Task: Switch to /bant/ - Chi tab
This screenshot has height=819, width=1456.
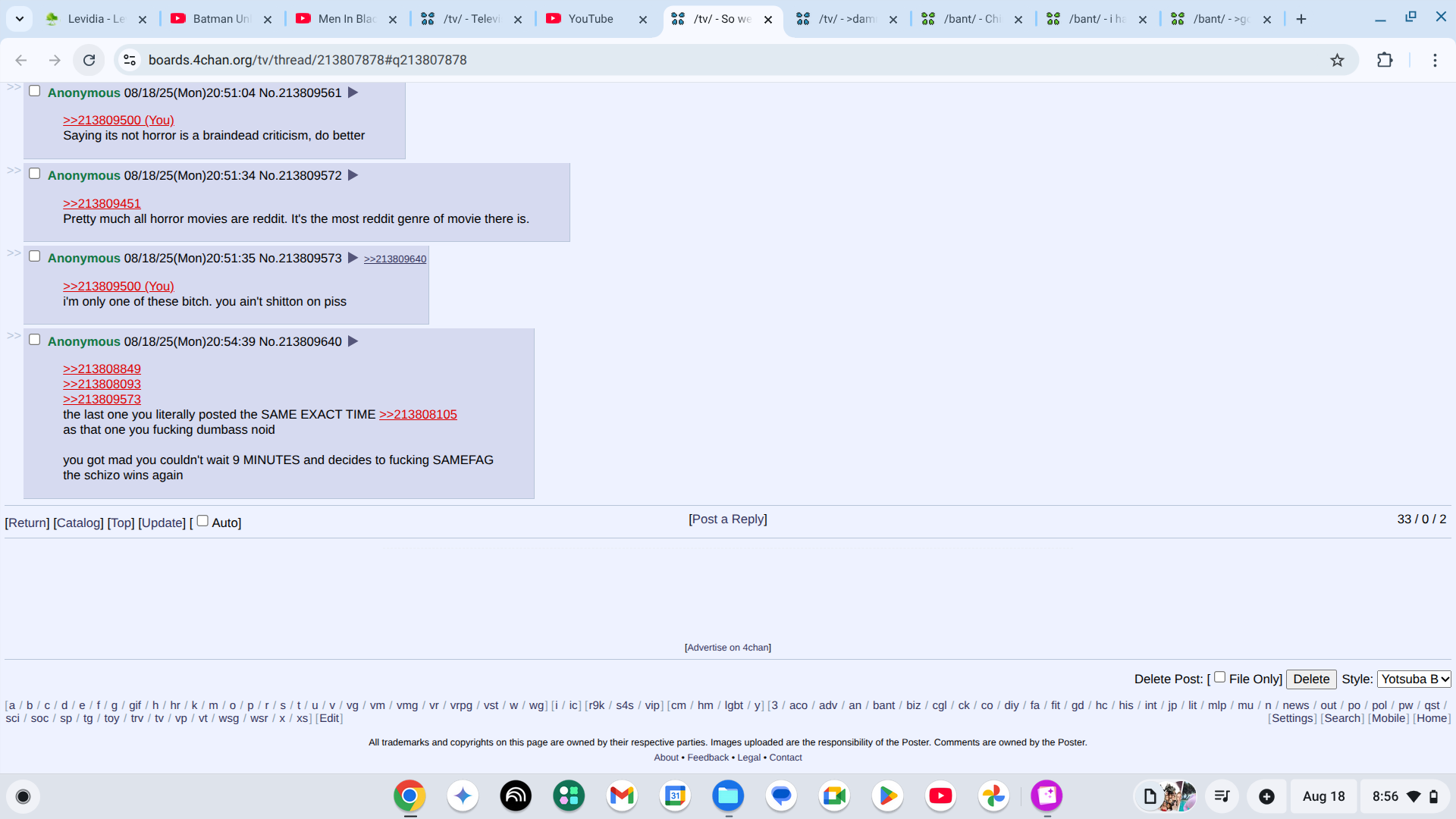Action: pyautogui.click(x=972, y=19)
